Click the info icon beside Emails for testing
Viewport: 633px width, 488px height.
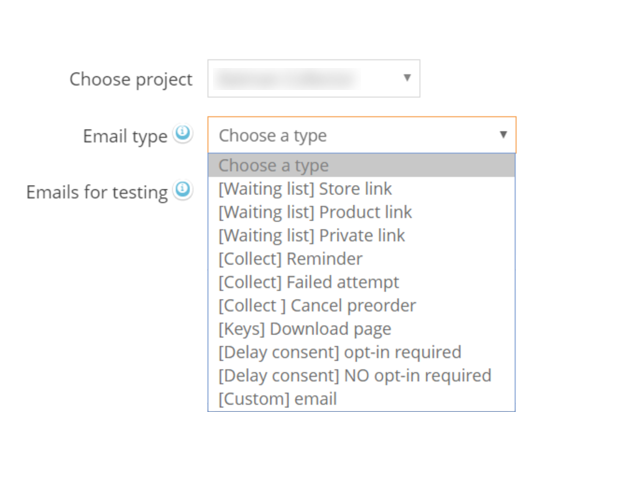pos(182,190)
